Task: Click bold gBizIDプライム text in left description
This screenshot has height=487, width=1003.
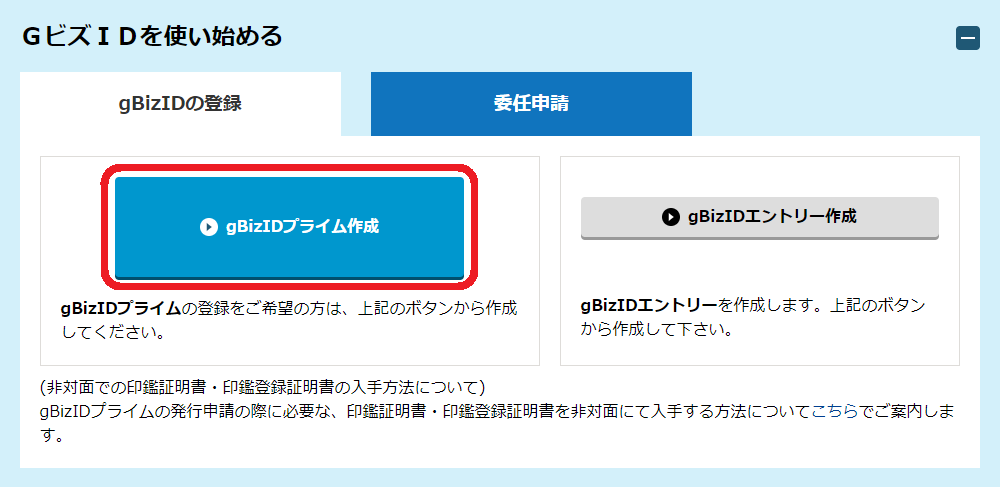Action: tap(121, 308)
